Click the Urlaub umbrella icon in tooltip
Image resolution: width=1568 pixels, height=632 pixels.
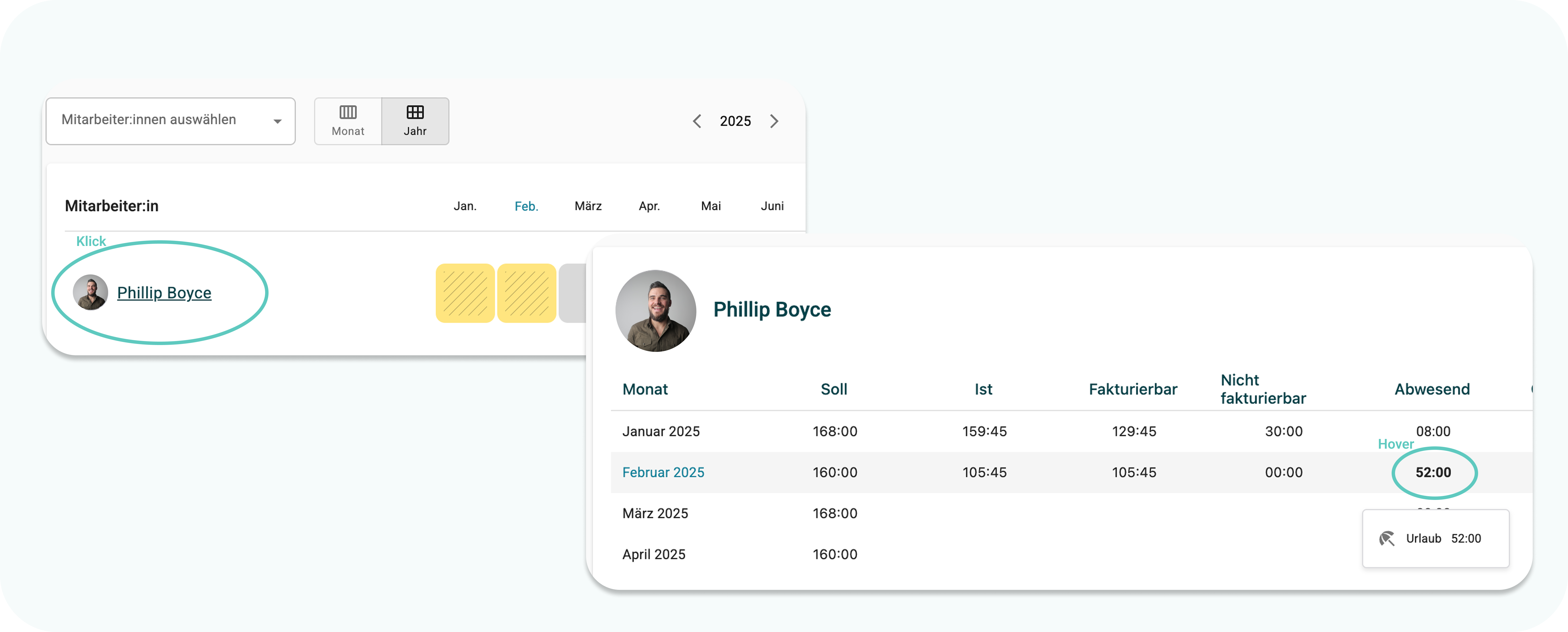(1387, 538)
